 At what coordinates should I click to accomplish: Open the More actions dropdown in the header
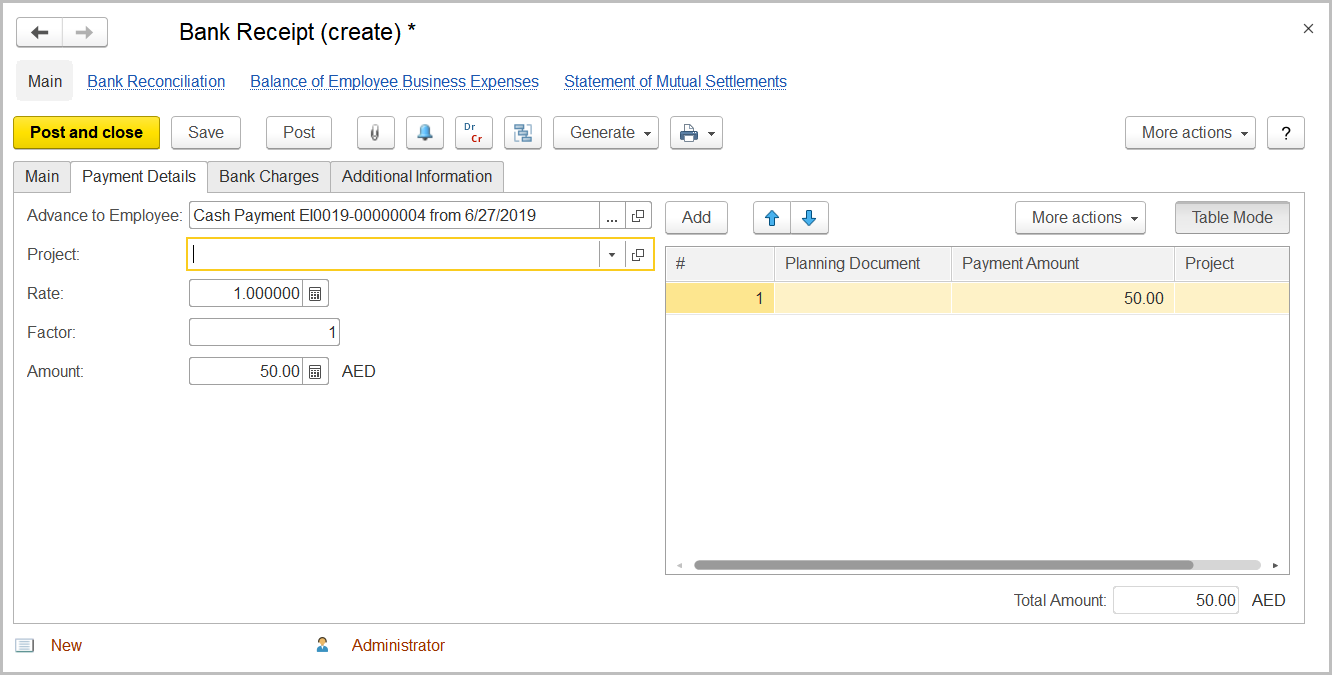click(x=1189, y=132)
